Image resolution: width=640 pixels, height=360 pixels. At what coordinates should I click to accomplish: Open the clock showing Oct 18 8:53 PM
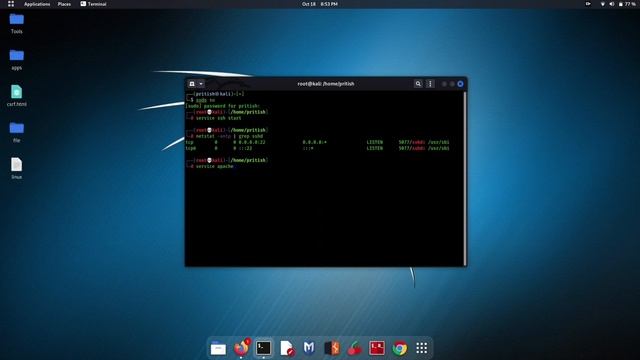[x=320, y=4]
